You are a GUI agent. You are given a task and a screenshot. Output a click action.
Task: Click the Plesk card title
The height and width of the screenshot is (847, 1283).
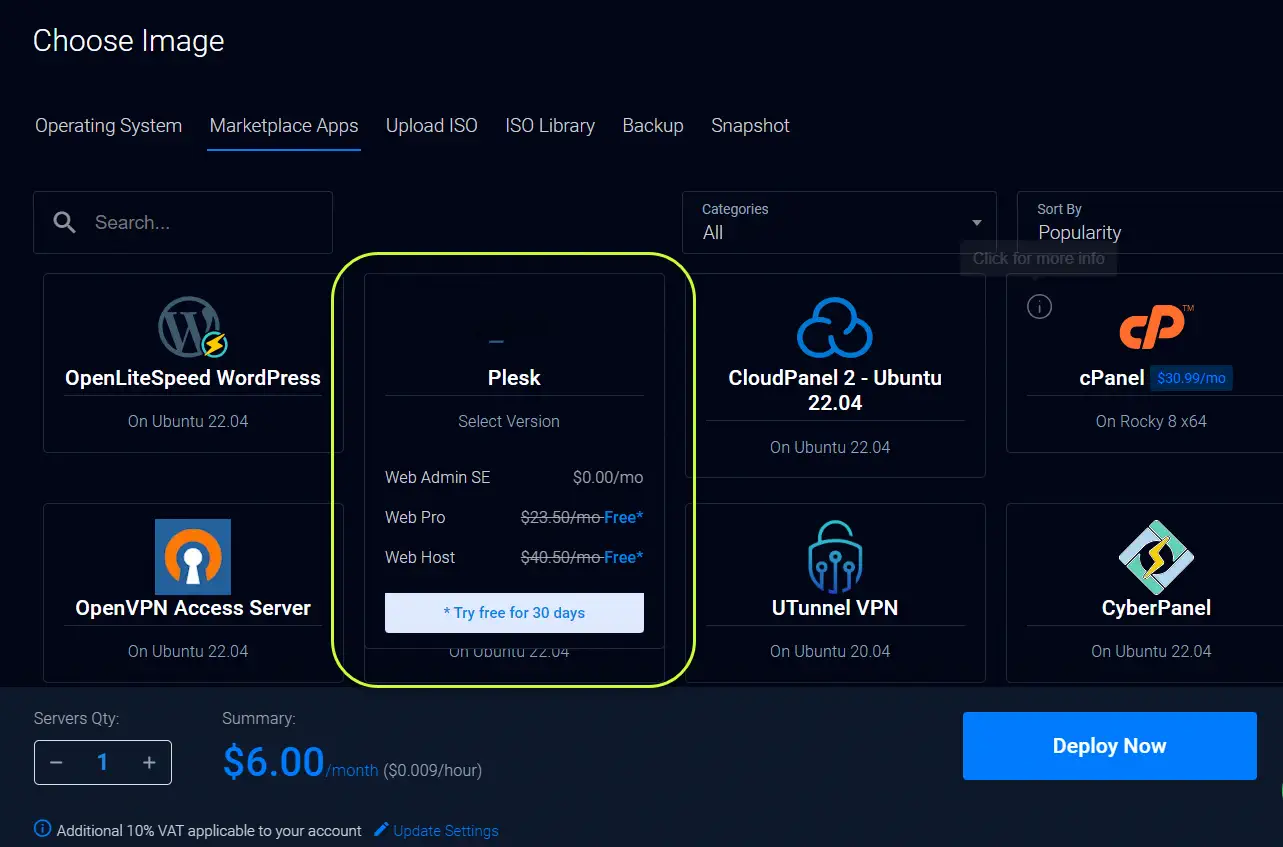514,378
